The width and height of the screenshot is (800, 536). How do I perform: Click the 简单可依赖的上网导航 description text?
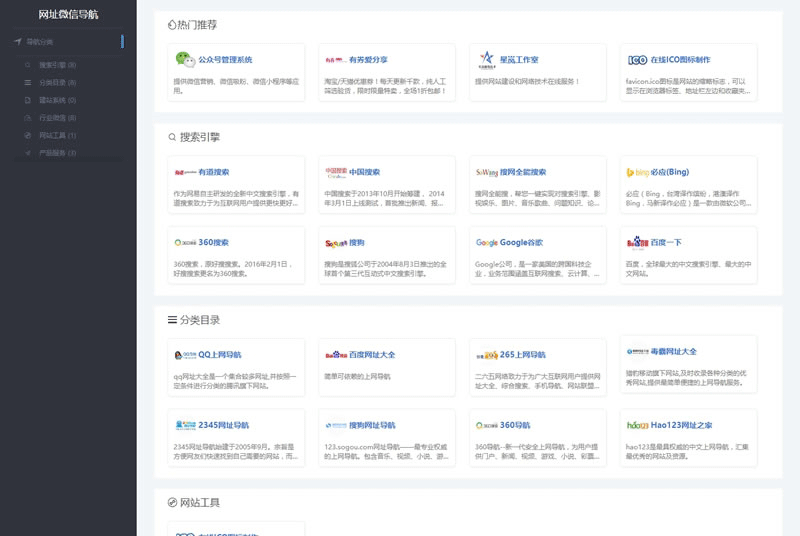357,376
